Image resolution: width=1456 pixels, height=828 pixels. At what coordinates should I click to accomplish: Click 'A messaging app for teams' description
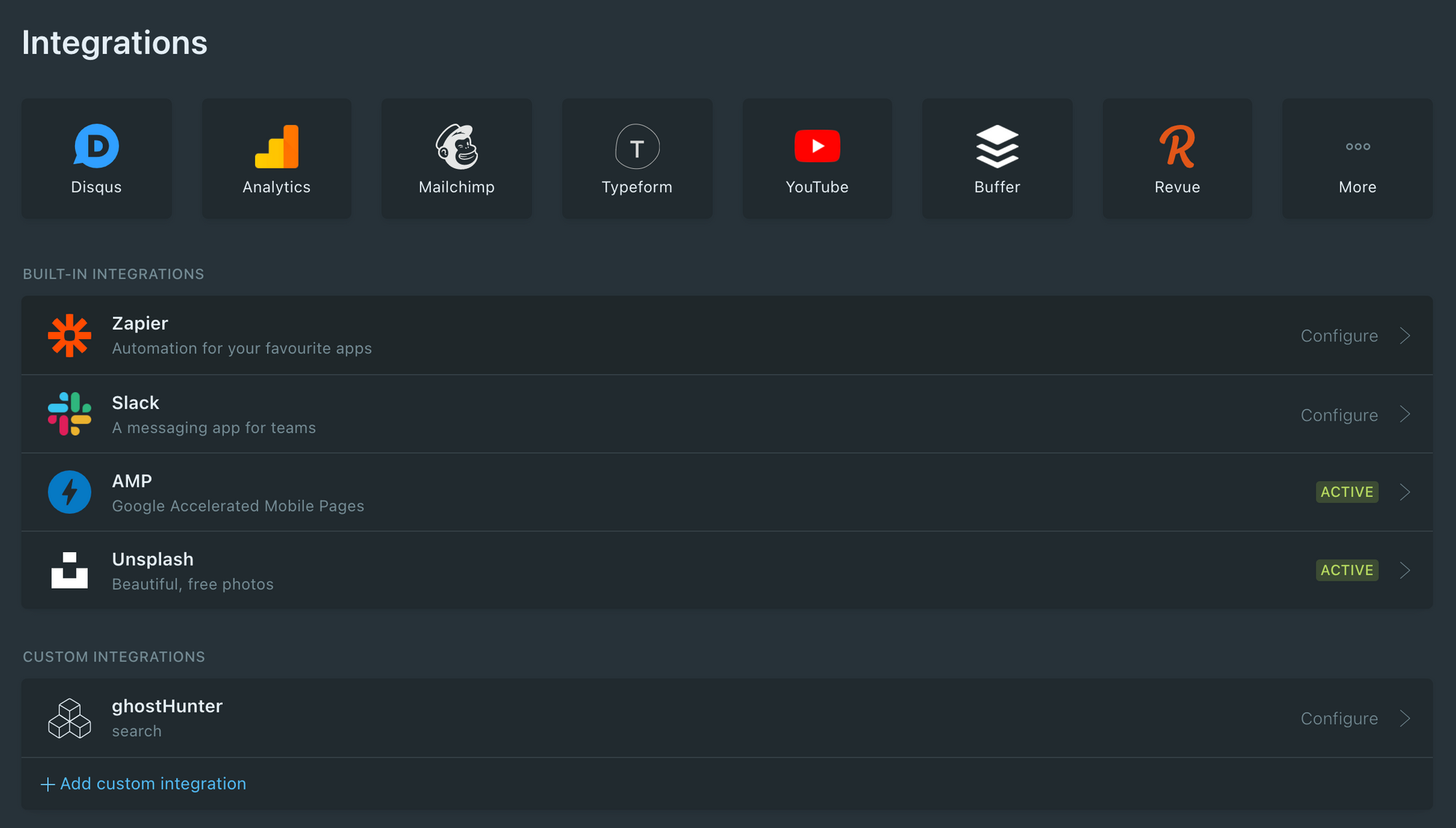point(214,428)
